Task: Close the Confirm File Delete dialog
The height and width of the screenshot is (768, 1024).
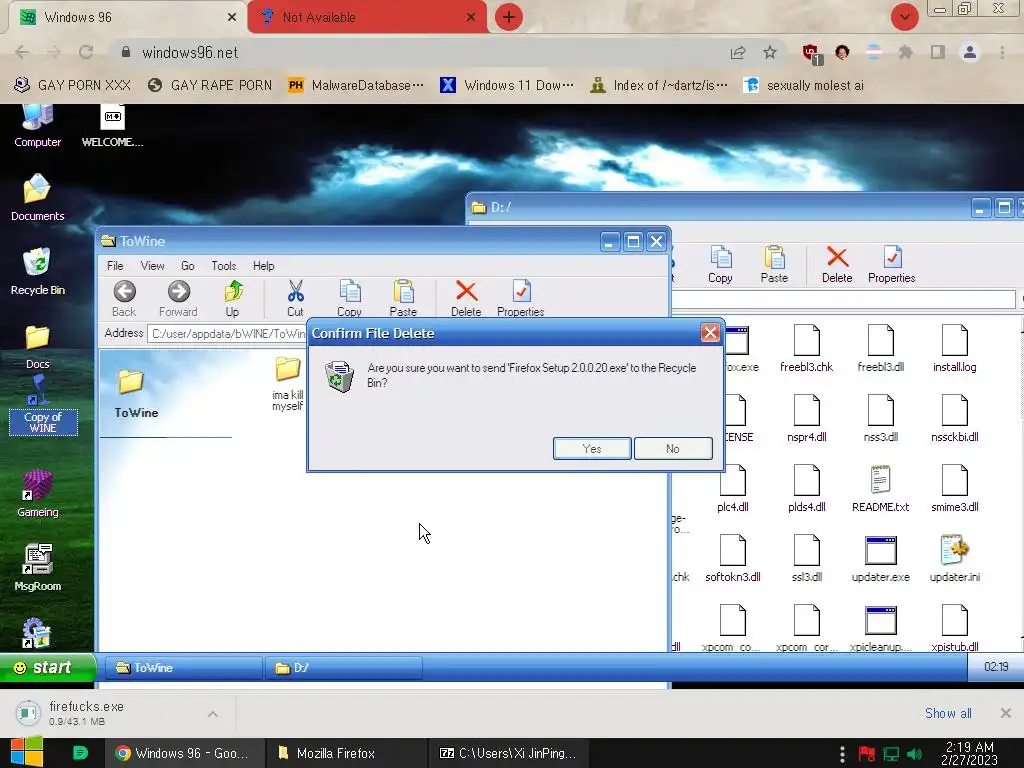Action: coord(710,333)
